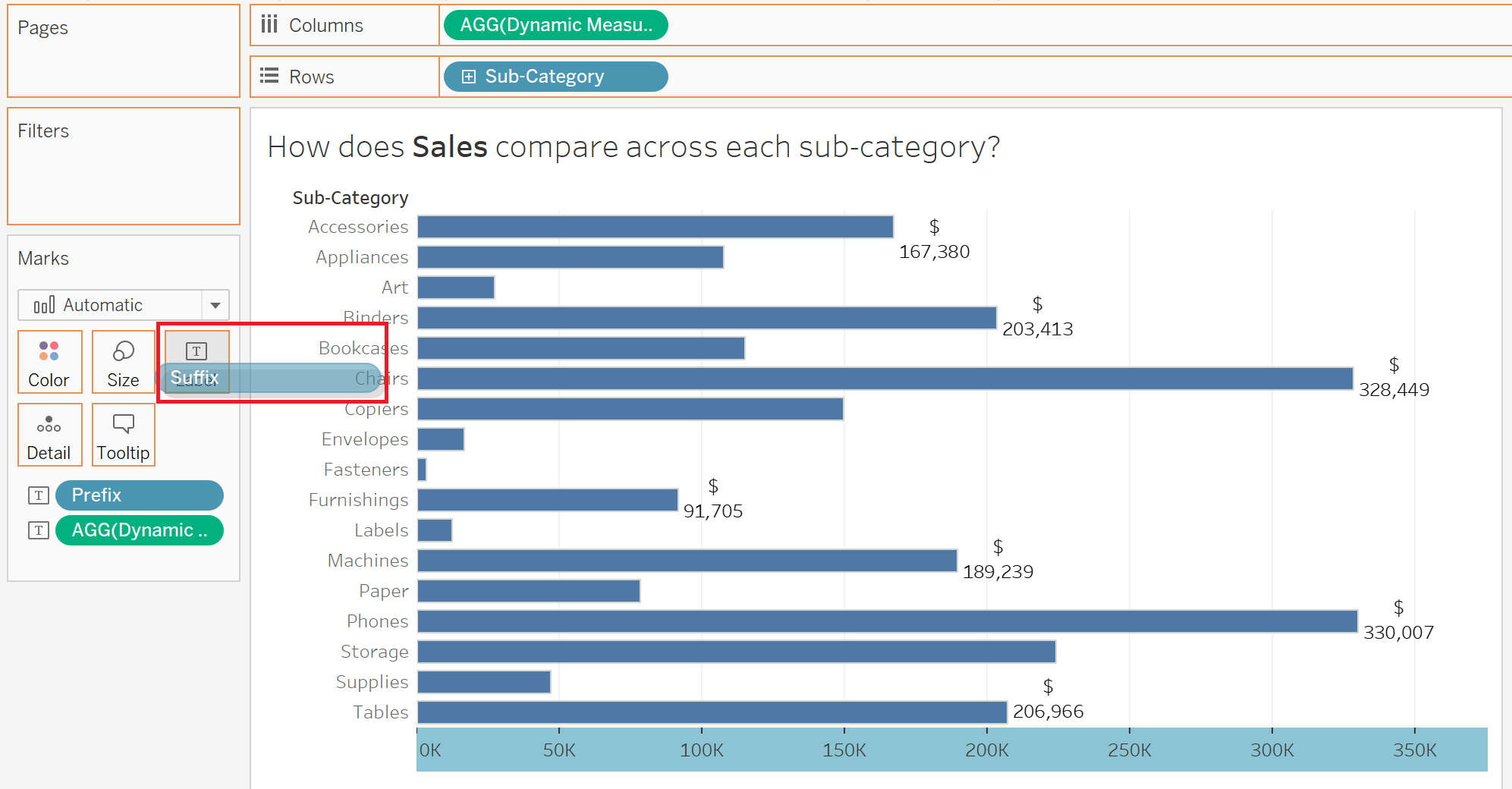The height and width of the screenshot is (789, 1512).
Task: Click the text icon beside AGG(Dynamic) pill
Action: (x=39, y=530)
